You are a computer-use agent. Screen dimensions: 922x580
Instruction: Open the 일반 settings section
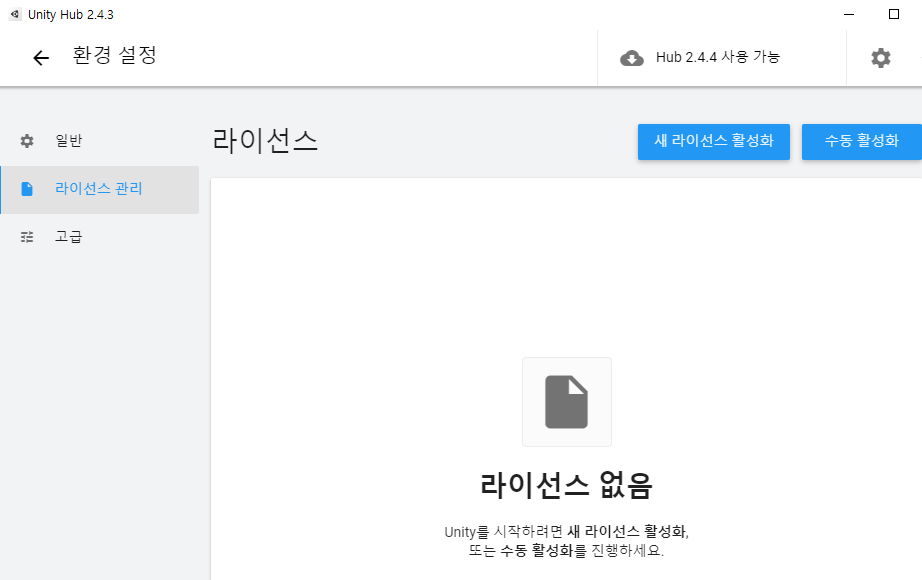pos(99,141)
